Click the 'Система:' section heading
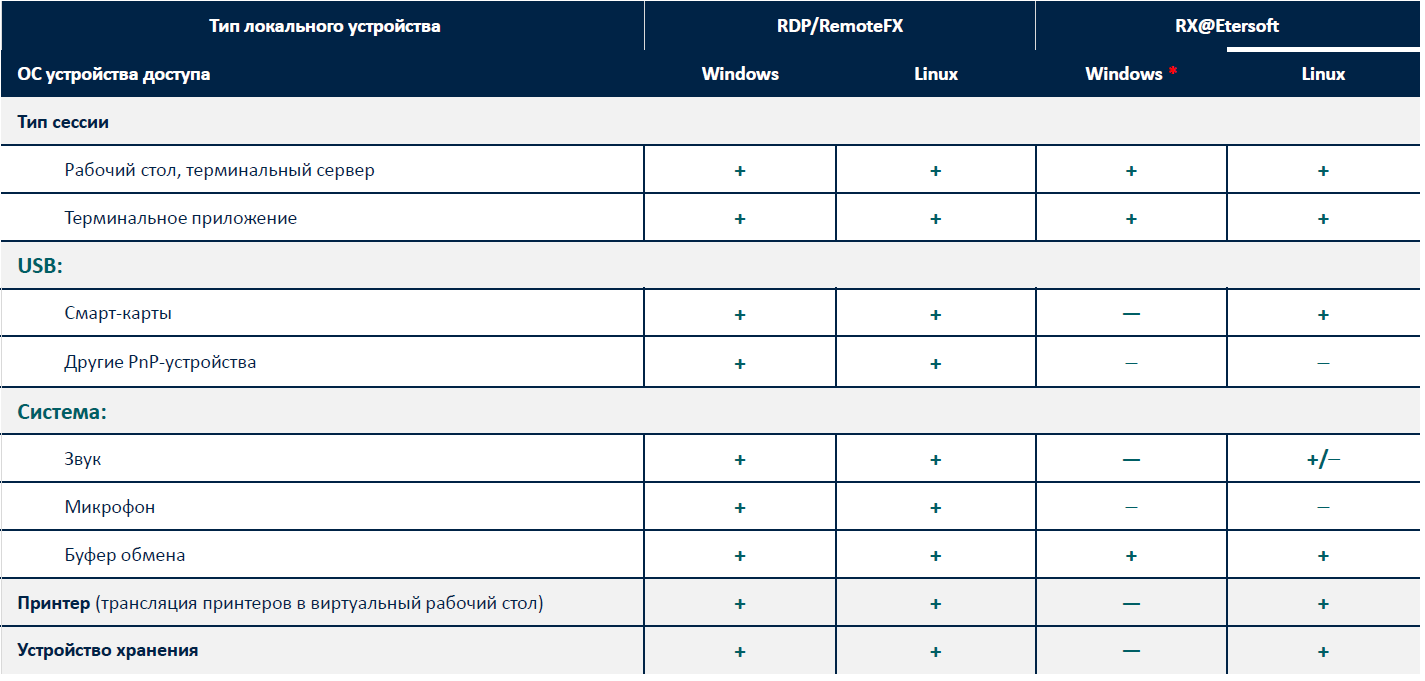The height and width of the screenshot is (681, 1425). (62, 412)
